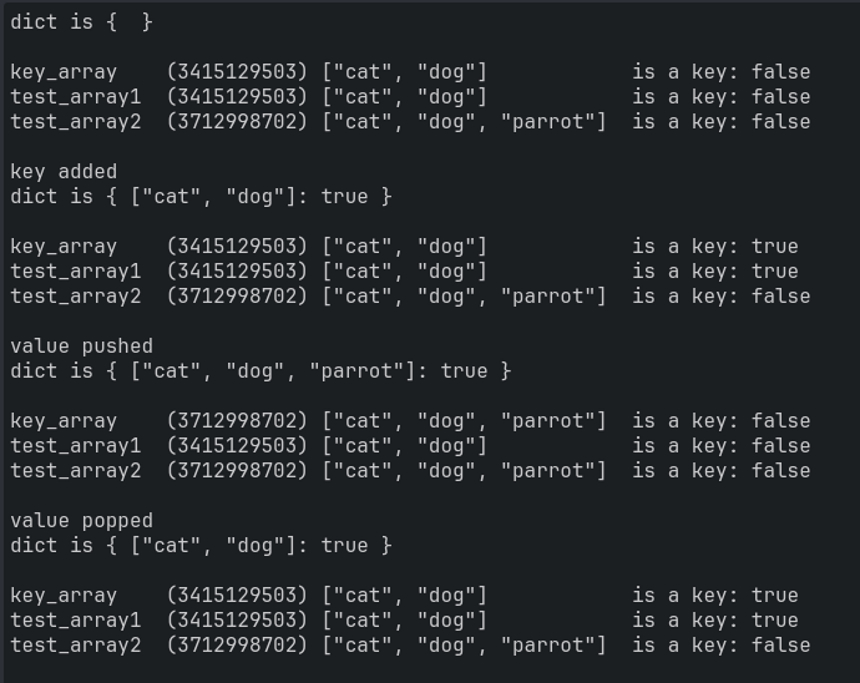The height and width of the screenshot is (683, 860).
Task: Click the "value pushed" output line
Action: [81, 346]
